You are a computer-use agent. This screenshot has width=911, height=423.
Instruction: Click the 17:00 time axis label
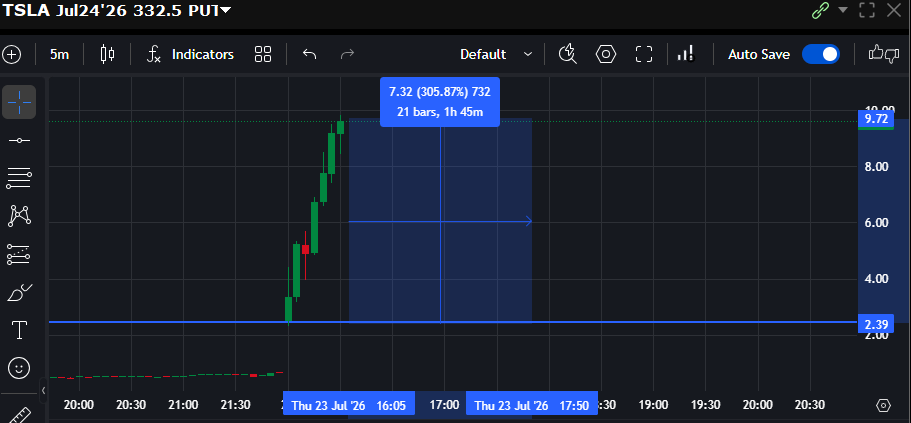[x=444, y=405]
